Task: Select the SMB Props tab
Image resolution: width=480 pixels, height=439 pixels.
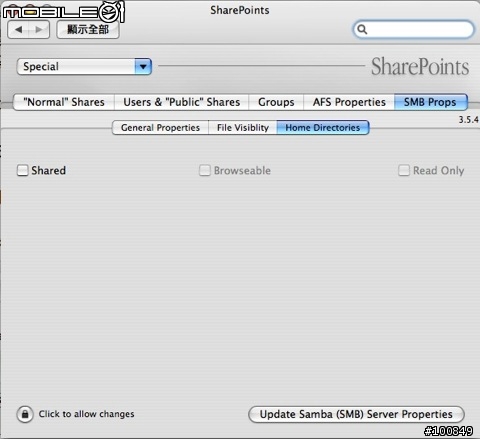Action: (x=430, y=102)
